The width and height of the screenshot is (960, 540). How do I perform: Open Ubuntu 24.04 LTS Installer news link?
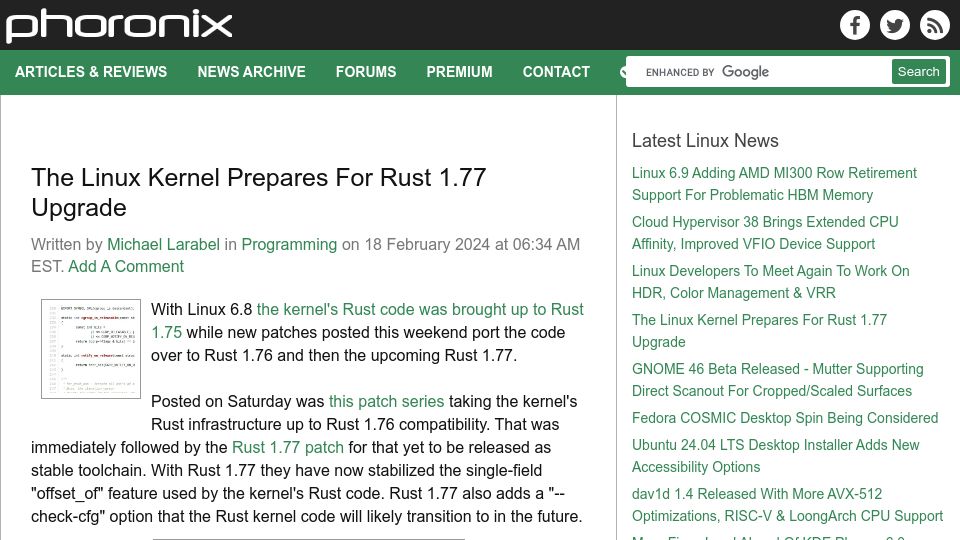coord(775,456)
